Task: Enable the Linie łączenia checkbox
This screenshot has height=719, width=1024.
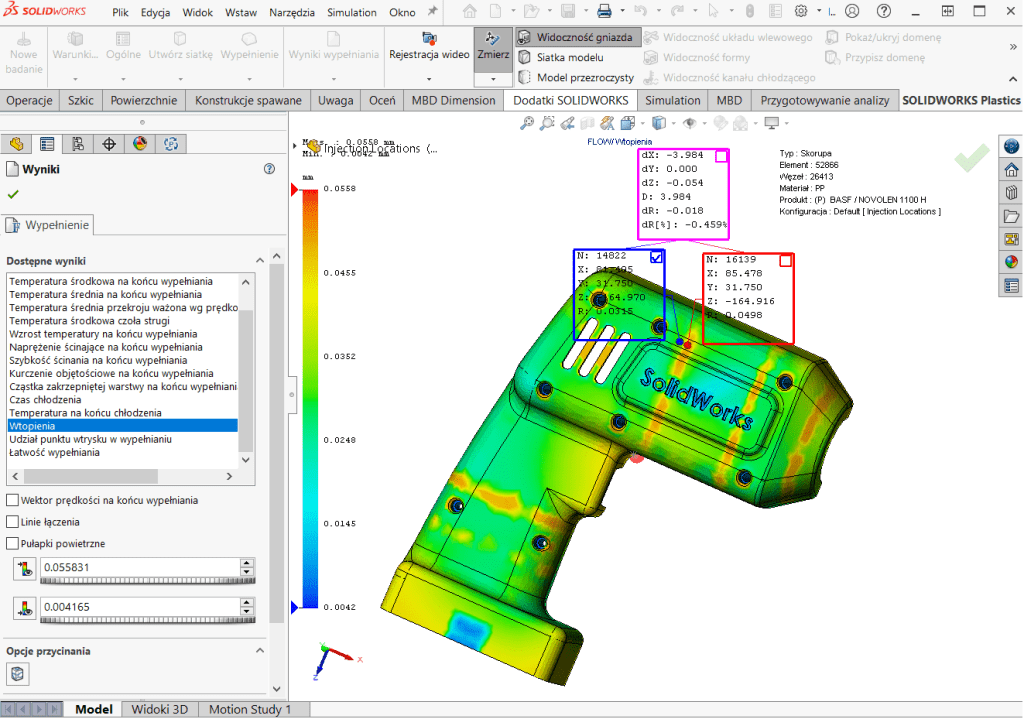Action: coord(12,522)
